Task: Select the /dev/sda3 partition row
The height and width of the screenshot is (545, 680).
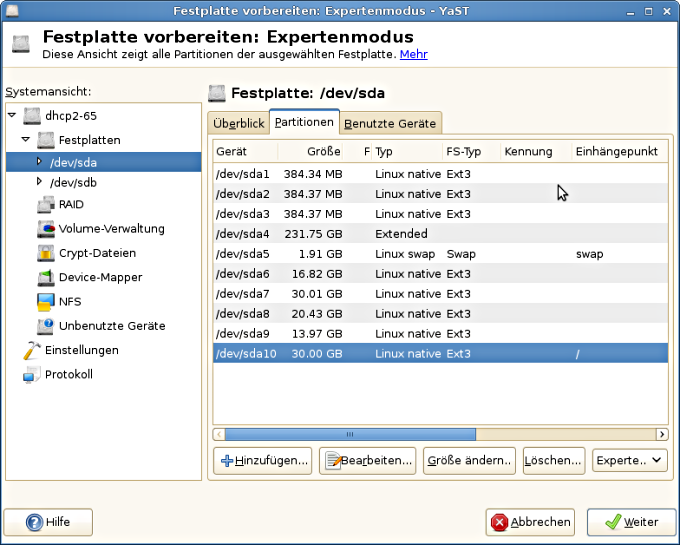Action: [440, 214]
